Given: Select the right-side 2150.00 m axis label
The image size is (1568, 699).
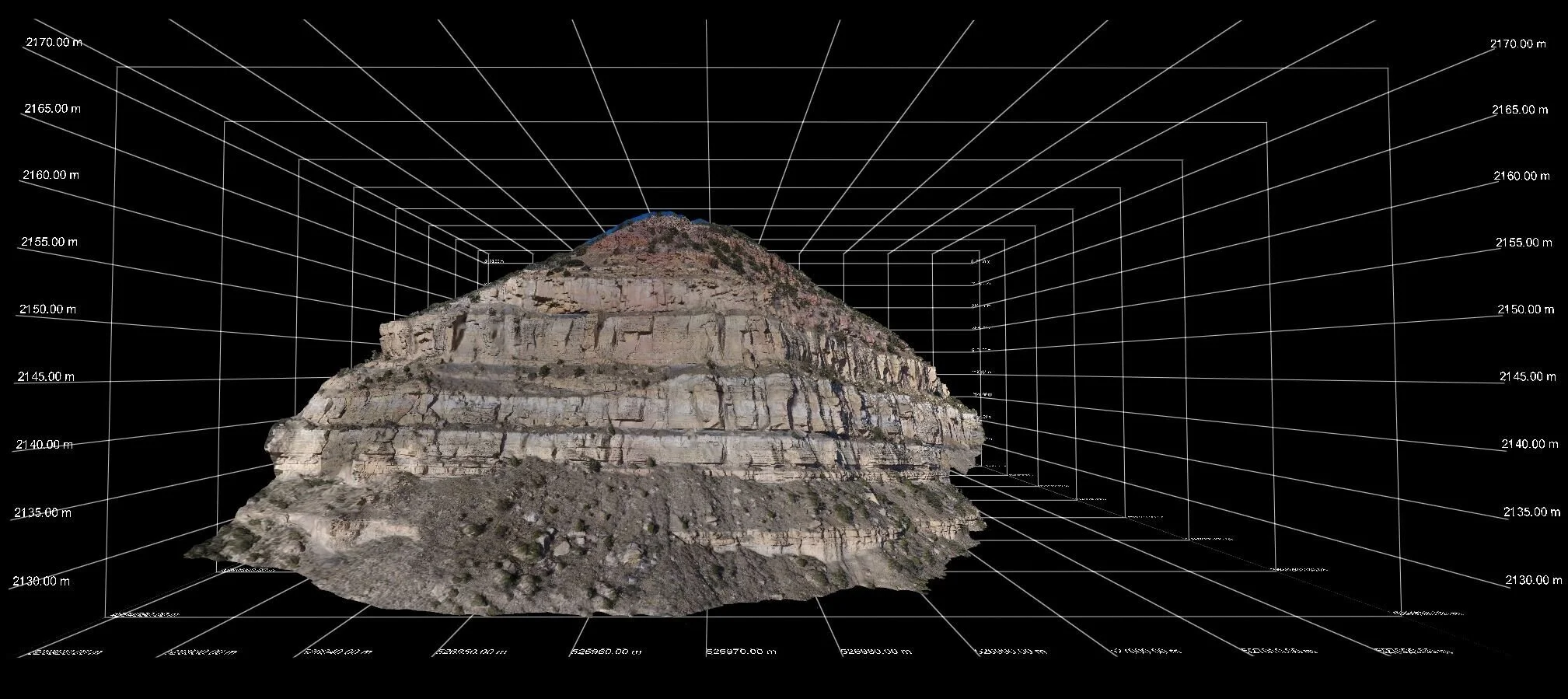Looking at the screenshot, I should 1526,309.
